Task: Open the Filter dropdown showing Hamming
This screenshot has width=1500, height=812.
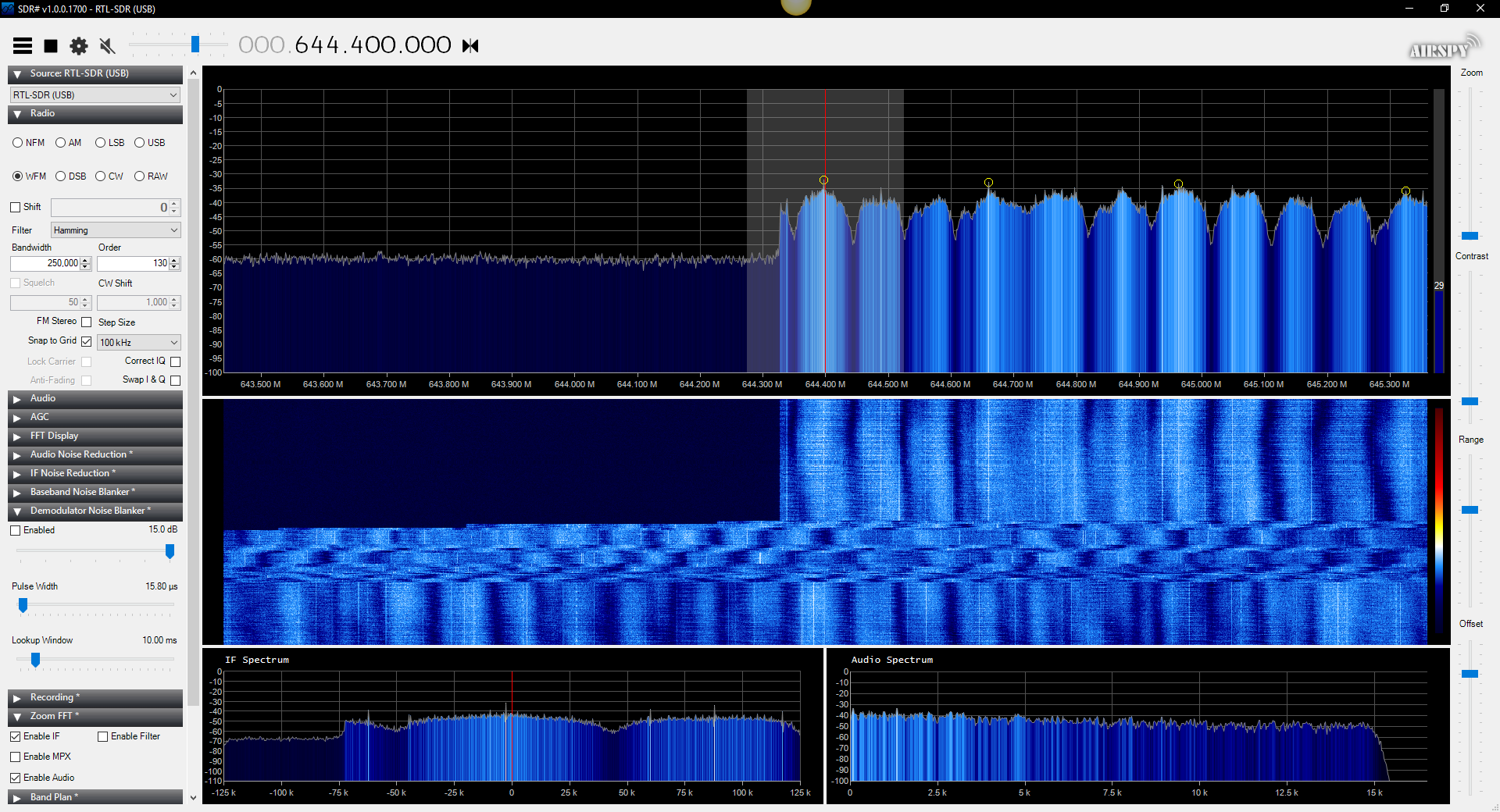Action: tap(114, 230)
